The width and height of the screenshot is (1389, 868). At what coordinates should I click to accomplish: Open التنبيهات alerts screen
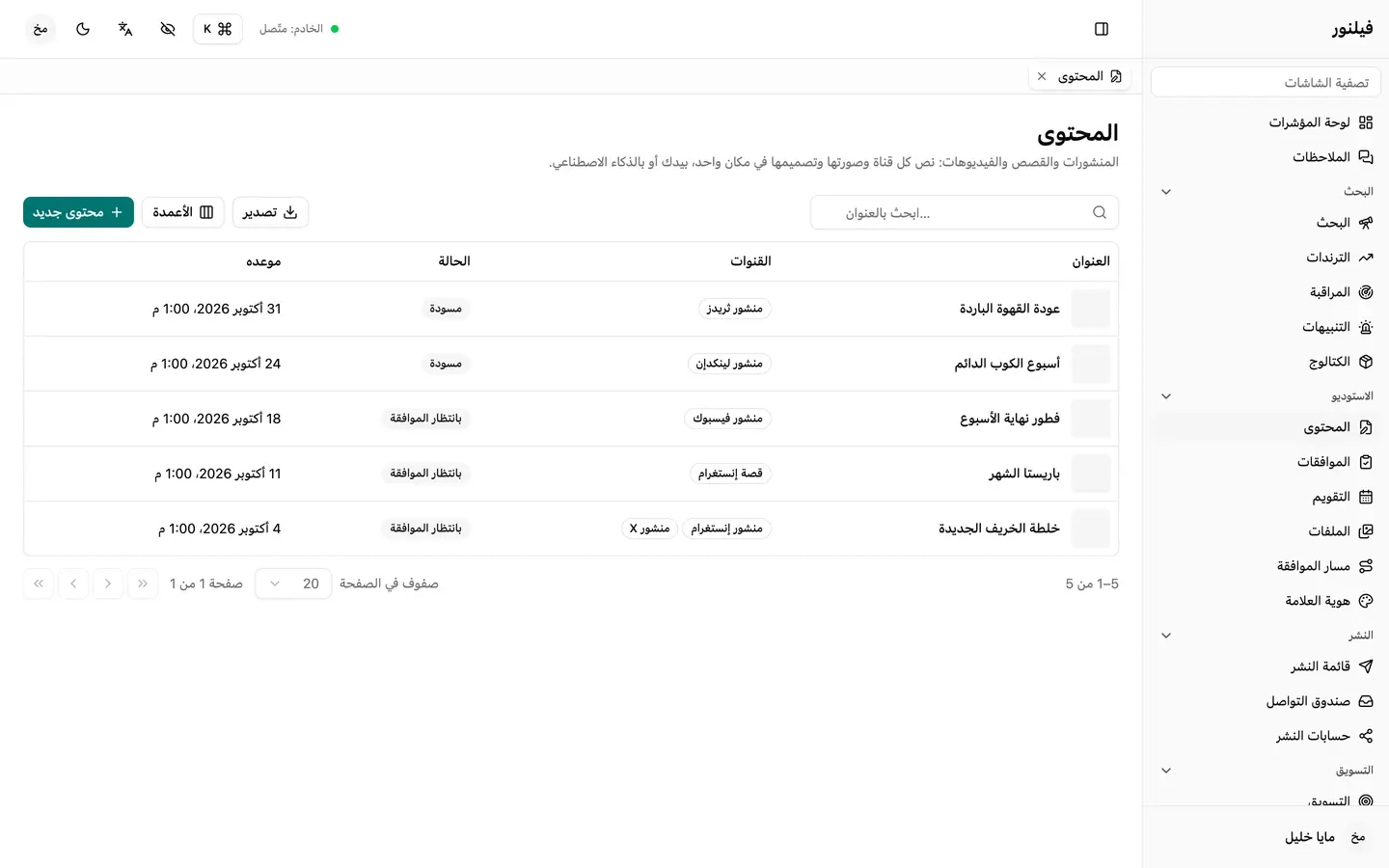1266,327
